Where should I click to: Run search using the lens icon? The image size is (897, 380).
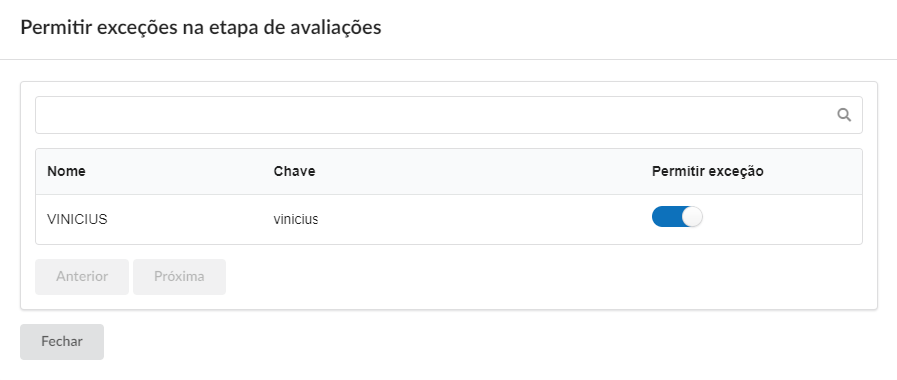pos(844,115)
